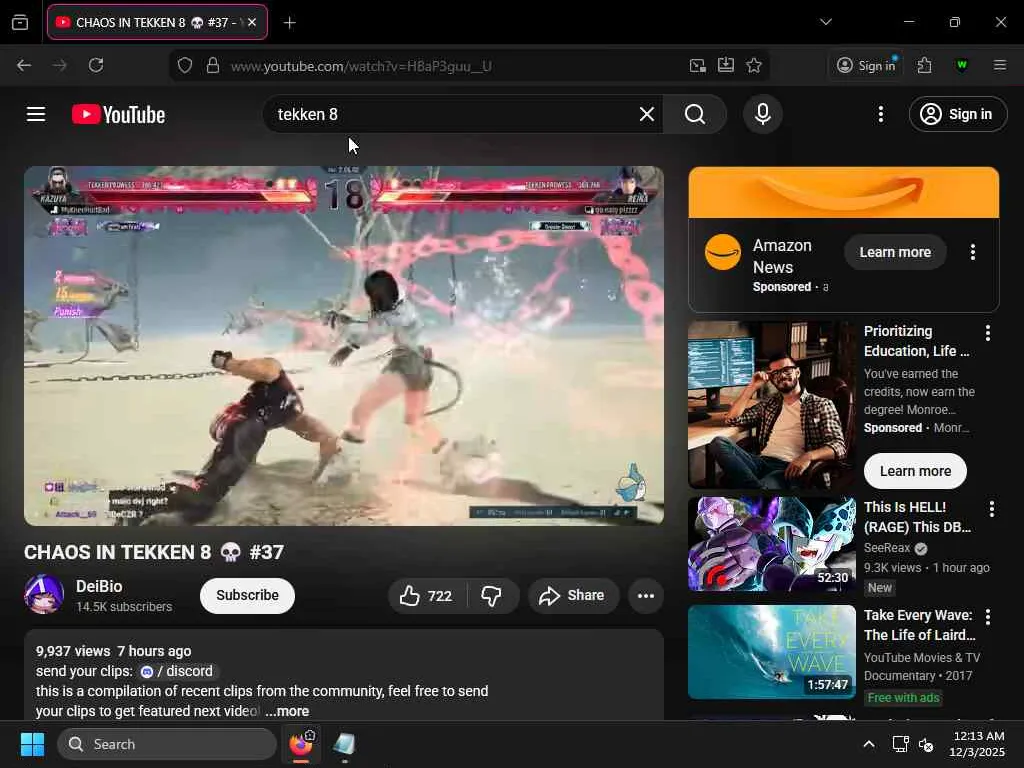This screenshot has width=1024, height=768.
Task: Open the DeiBio channel name link
Action: [x=99, y=586]
